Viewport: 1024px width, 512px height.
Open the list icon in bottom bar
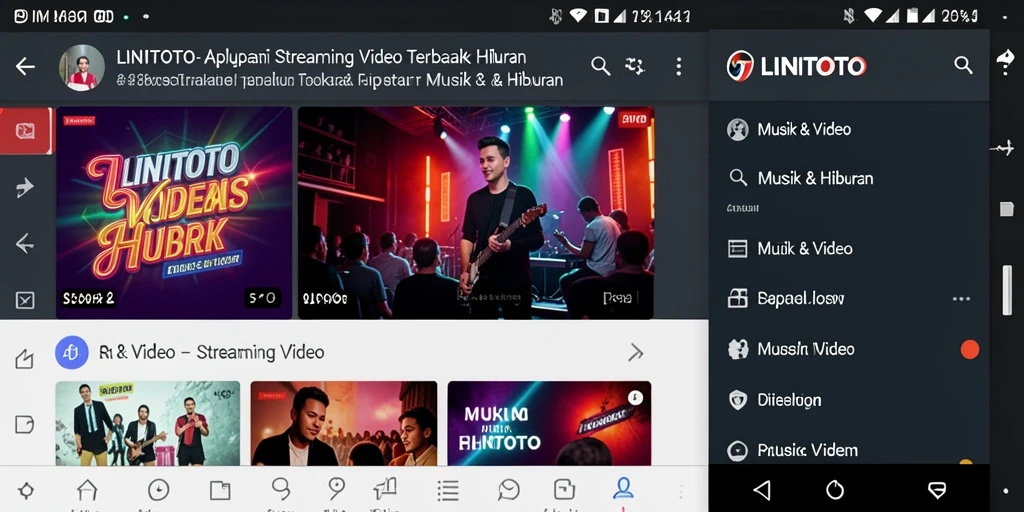click(x=447, y=490)
